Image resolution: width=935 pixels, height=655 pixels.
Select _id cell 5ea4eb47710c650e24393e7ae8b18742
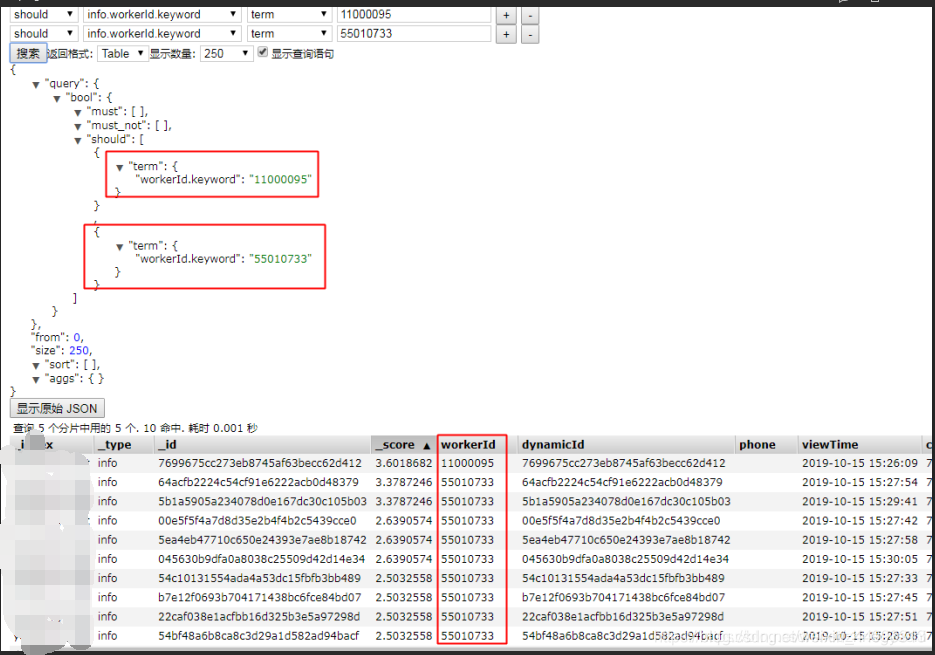pyautogui.click(x=262, y=539)
